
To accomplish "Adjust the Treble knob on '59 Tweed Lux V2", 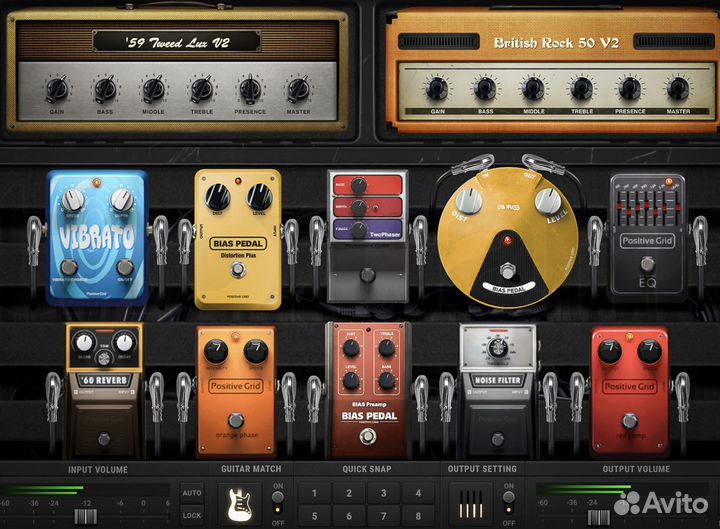I will tap(202, 89).
